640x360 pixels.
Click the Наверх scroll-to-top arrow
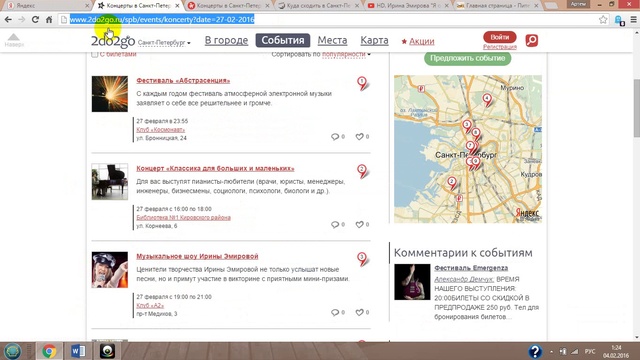(x=14, y=40)
